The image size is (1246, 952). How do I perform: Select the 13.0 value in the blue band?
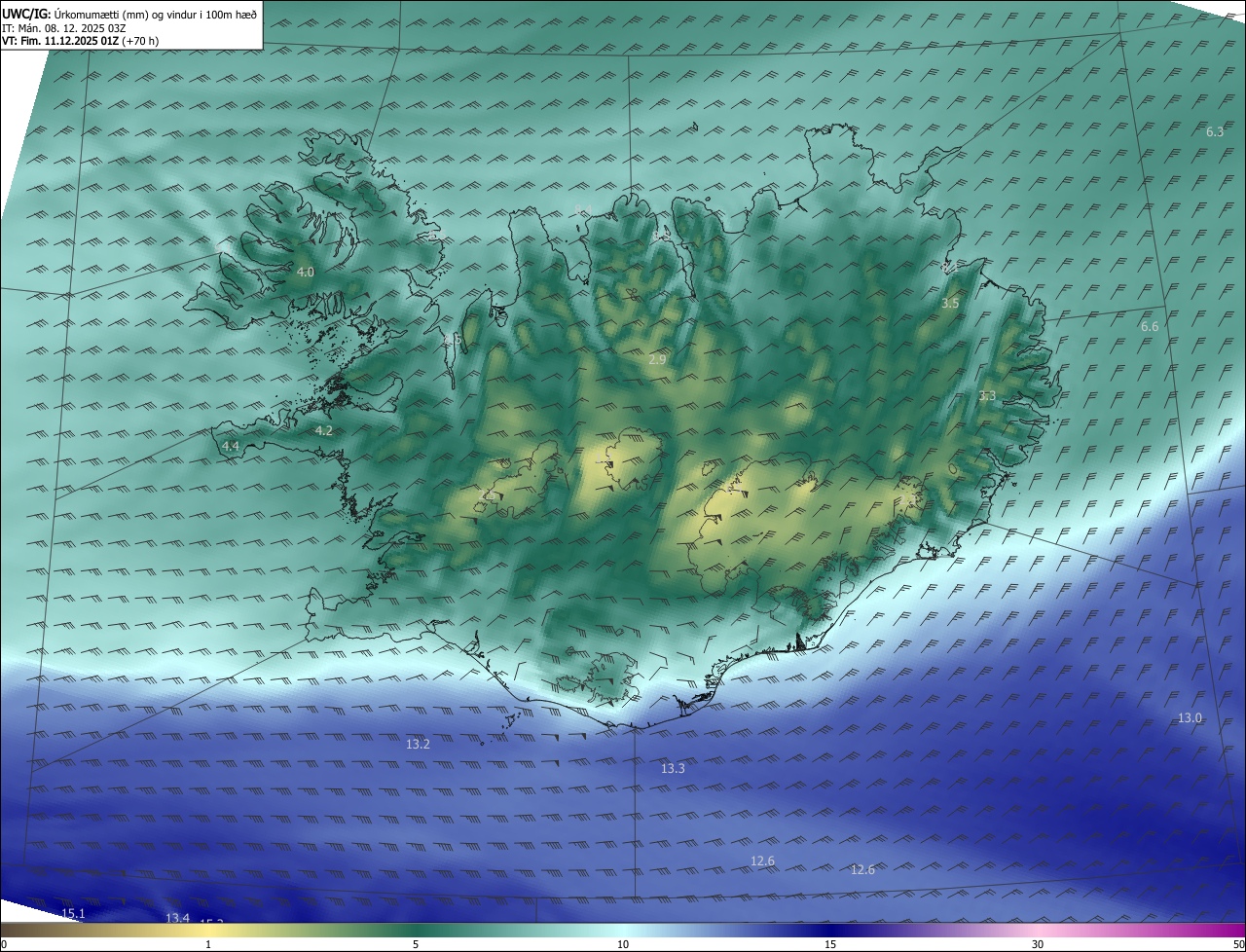1191,718
